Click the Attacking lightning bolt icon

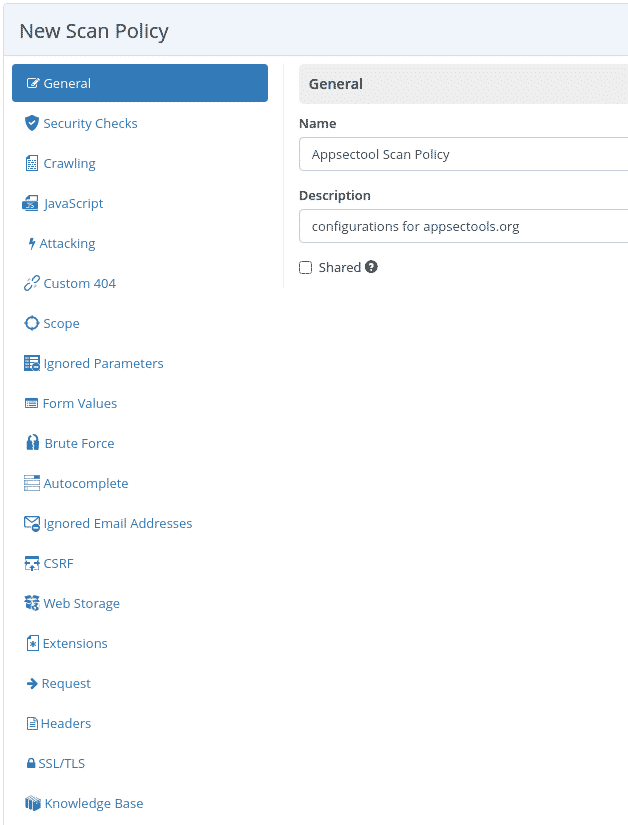tap(31, 243)
